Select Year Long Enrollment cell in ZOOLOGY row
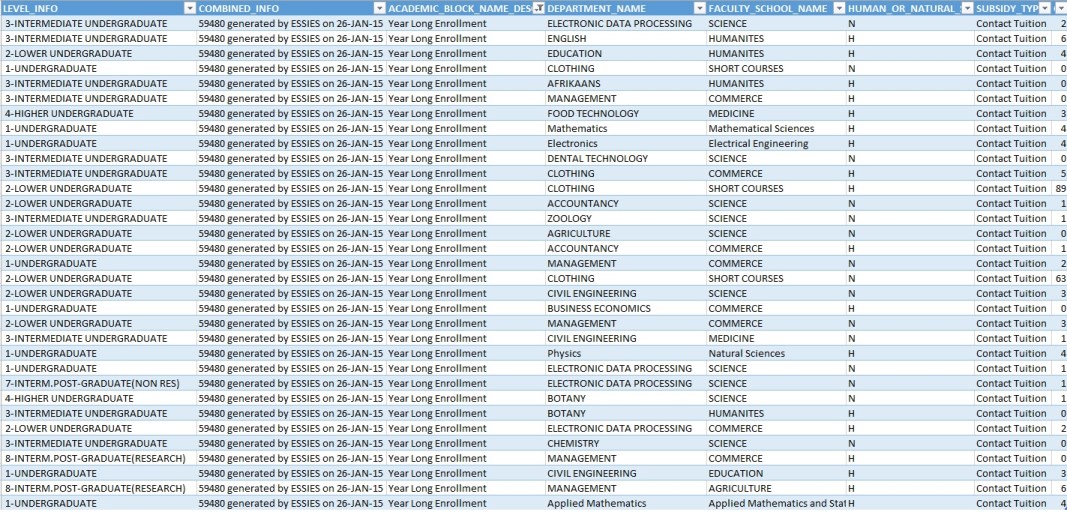This screenshot has width=1067, height=512. 465,219
